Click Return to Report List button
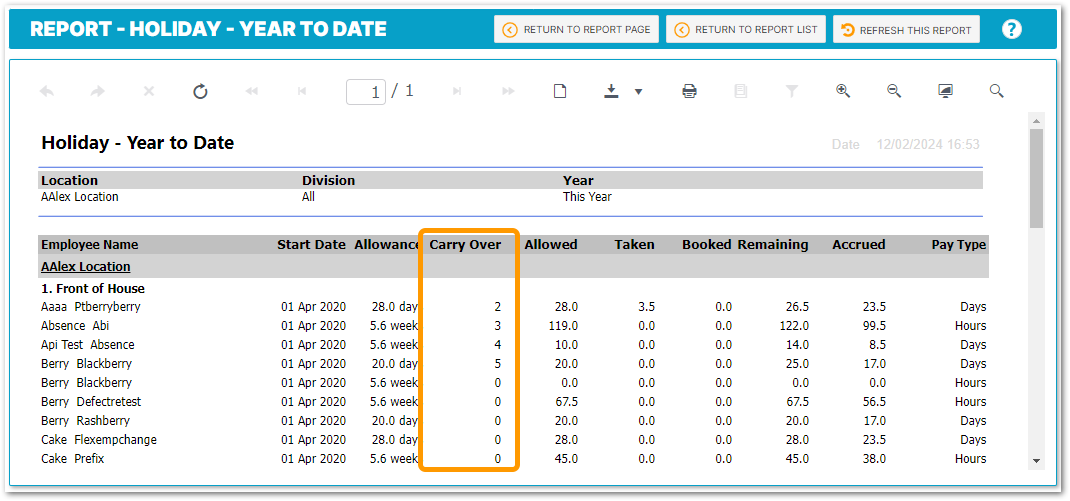 (746, 29)
